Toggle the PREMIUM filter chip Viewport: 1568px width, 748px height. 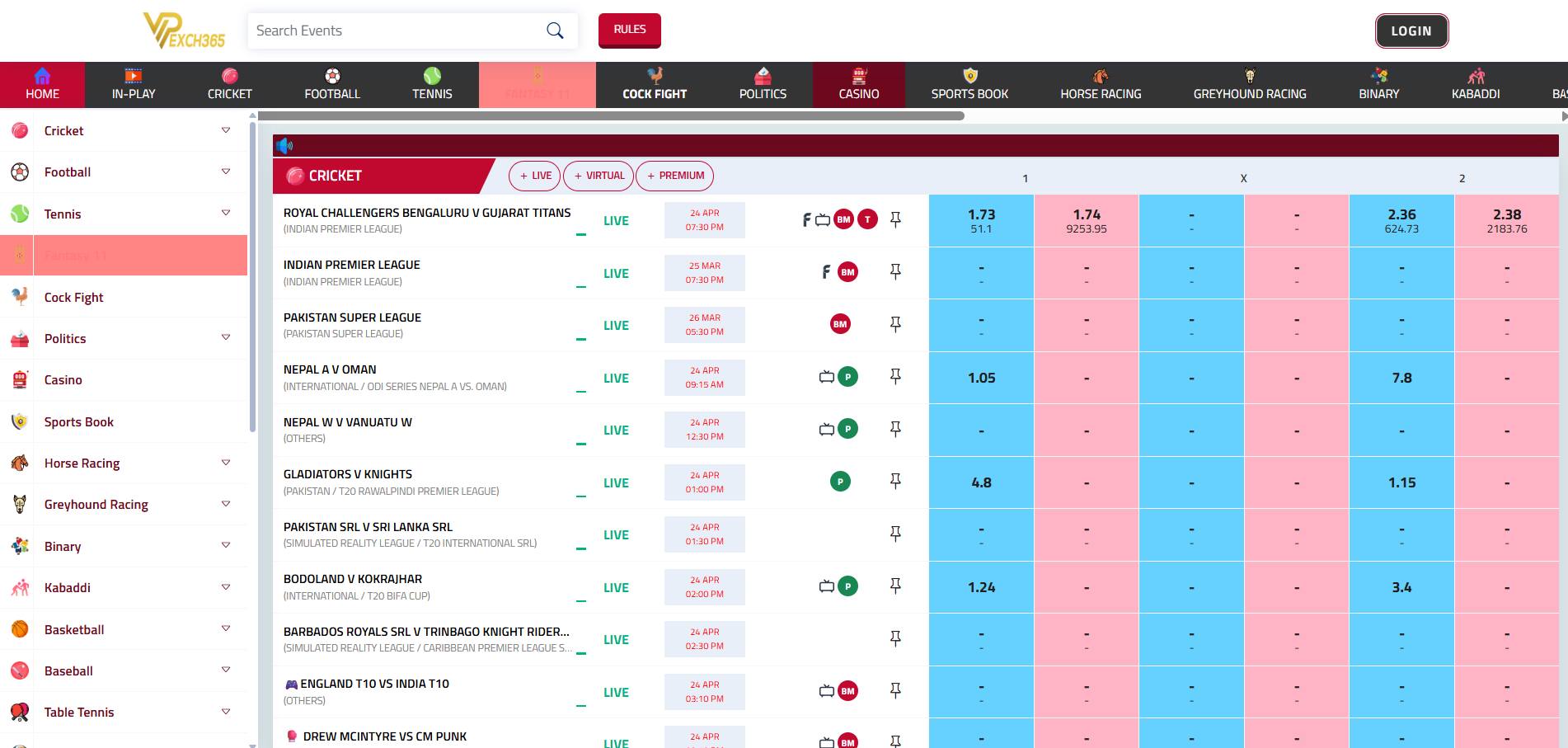coord(675,176)
